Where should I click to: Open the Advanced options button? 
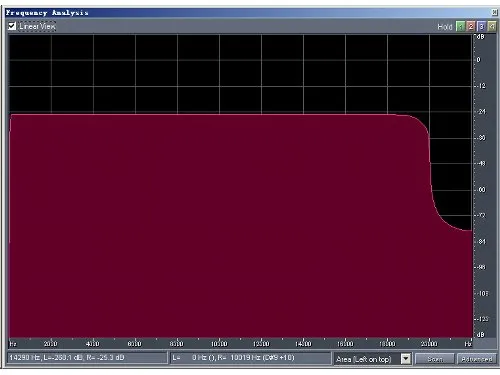477,359
